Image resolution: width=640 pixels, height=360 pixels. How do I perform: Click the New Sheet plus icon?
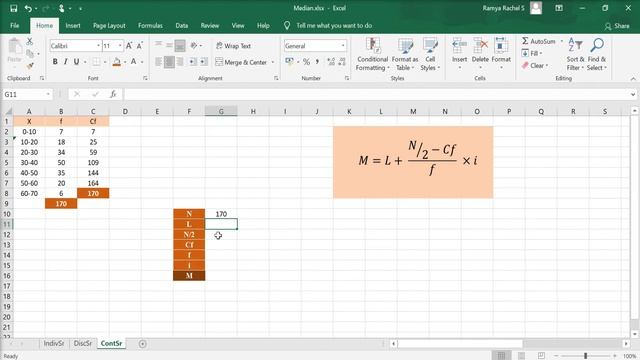coord(142,344)
